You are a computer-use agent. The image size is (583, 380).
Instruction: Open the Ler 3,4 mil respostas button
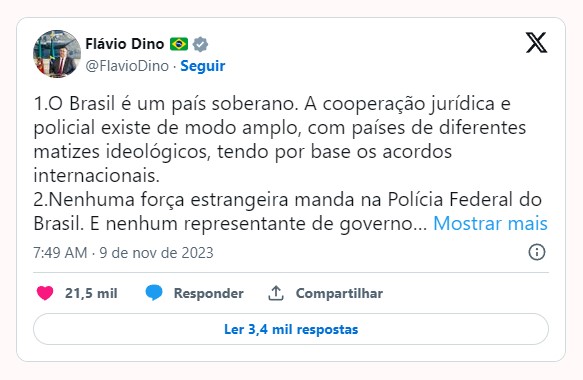tap(291, 329)
